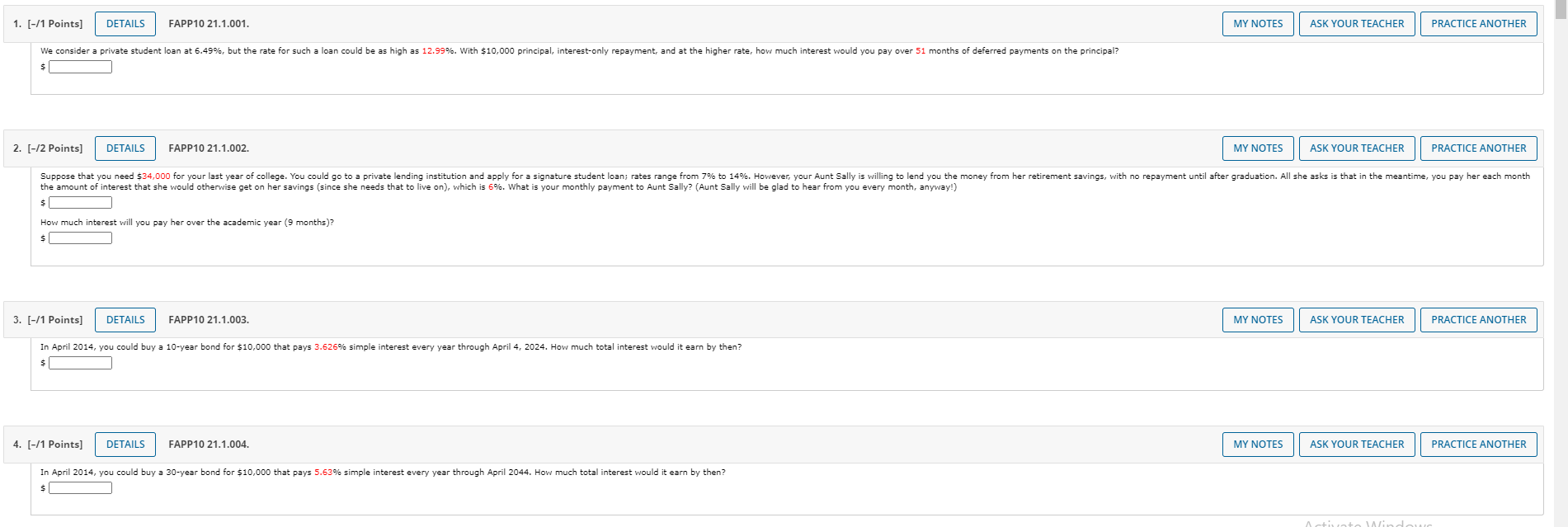
Task: Open DETAILS for question 2
Action: [125, 148]
